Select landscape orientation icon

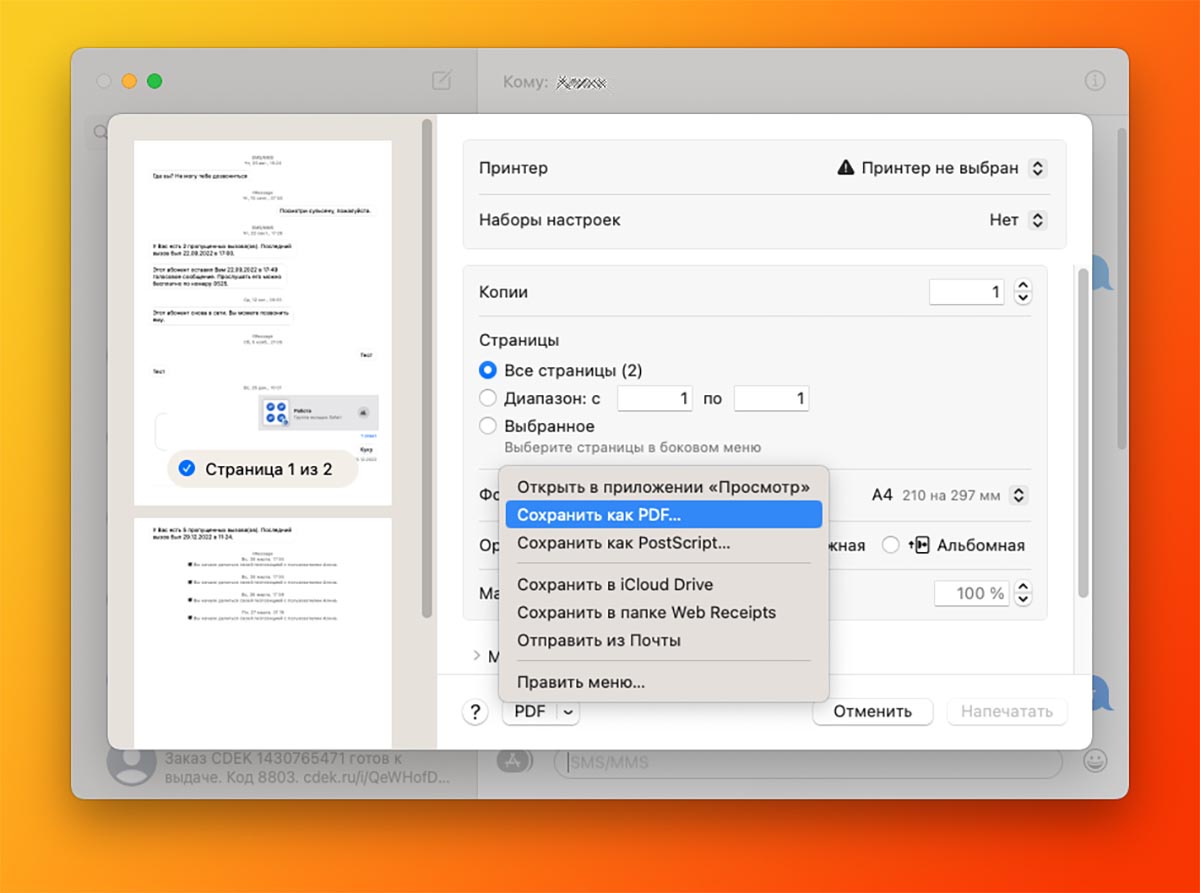(x=919, y=545)
